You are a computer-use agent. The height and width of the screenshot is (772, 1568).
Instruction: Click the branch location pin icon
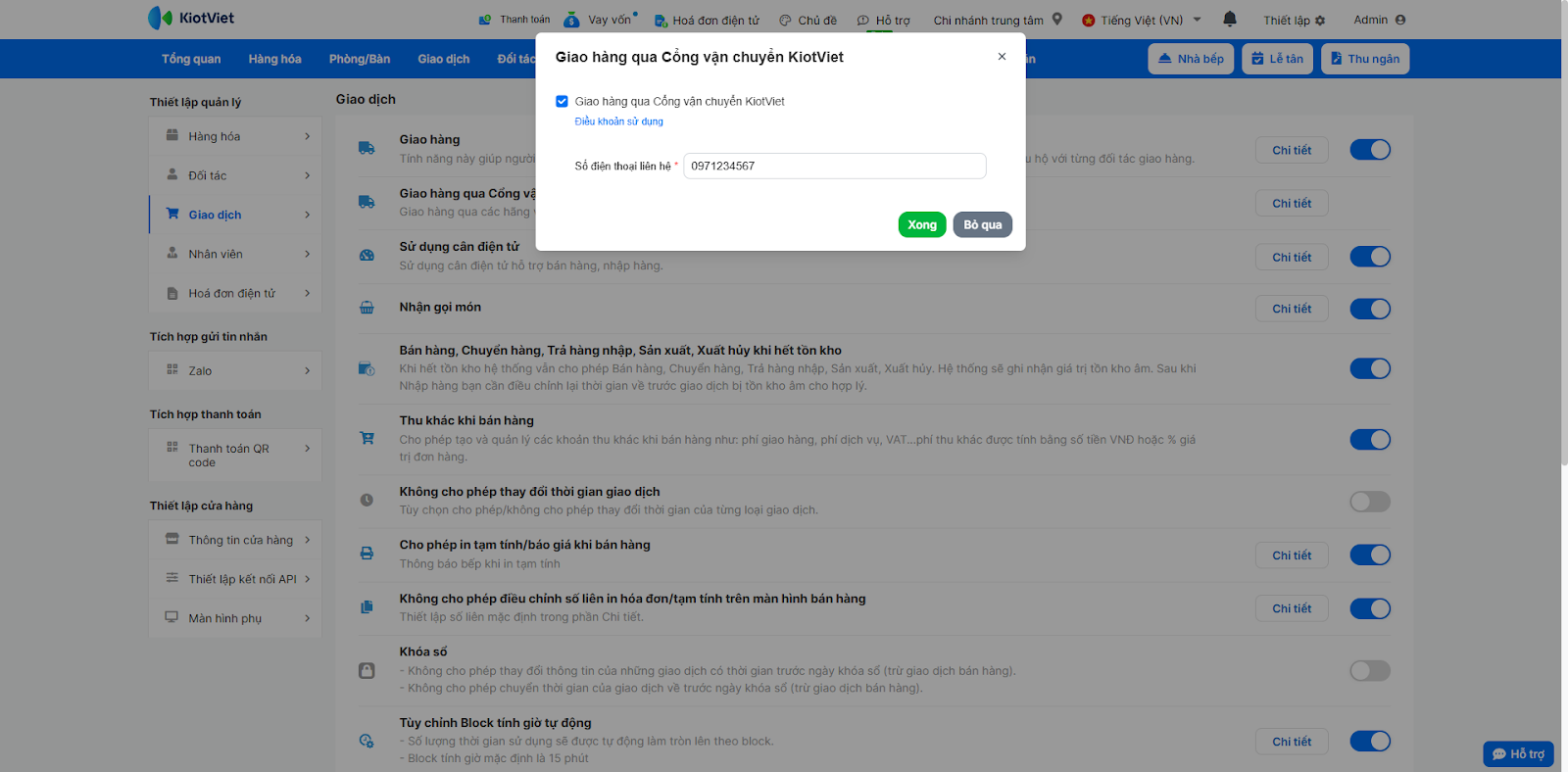click(1057, 19)
